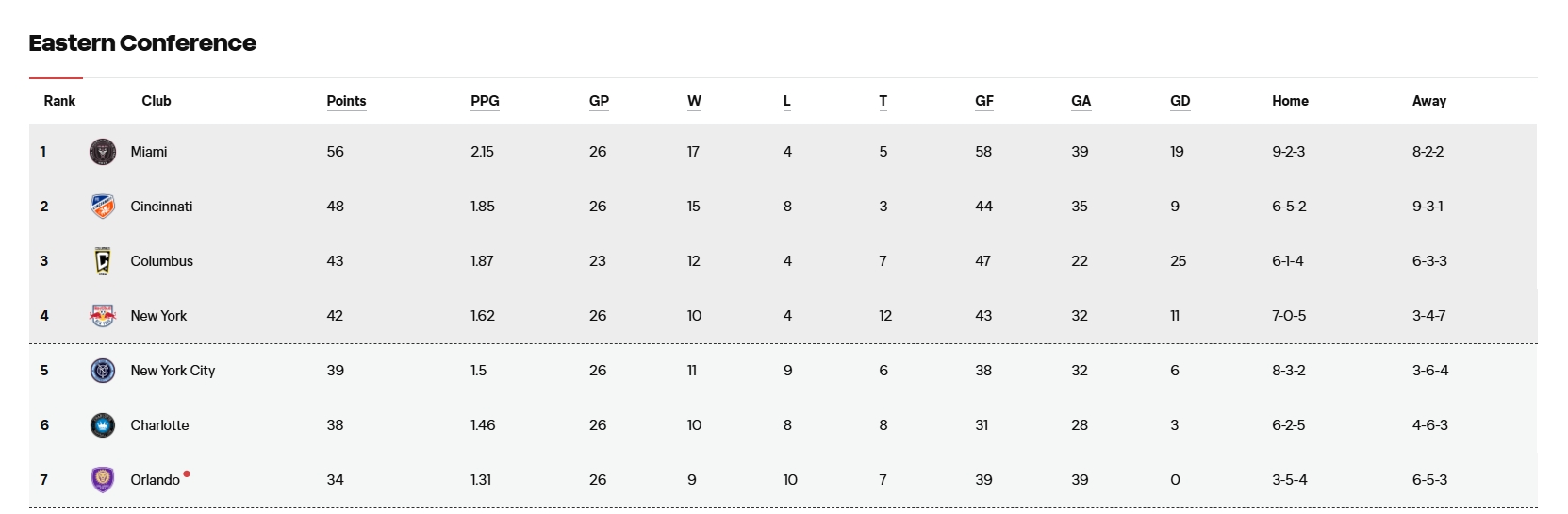Sort by GD goal difference header
The height and width of the screenshot is (514, 1568).
(x=1180, y=101)
